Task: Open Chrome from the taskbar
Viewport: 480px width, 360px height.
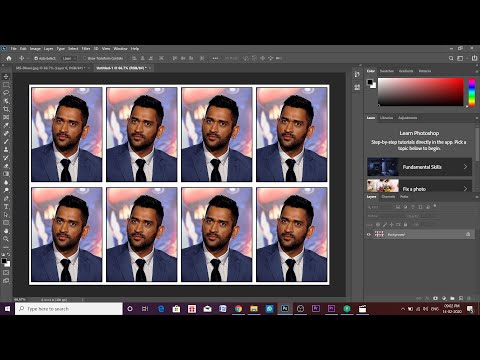Action: click(238, 309)
